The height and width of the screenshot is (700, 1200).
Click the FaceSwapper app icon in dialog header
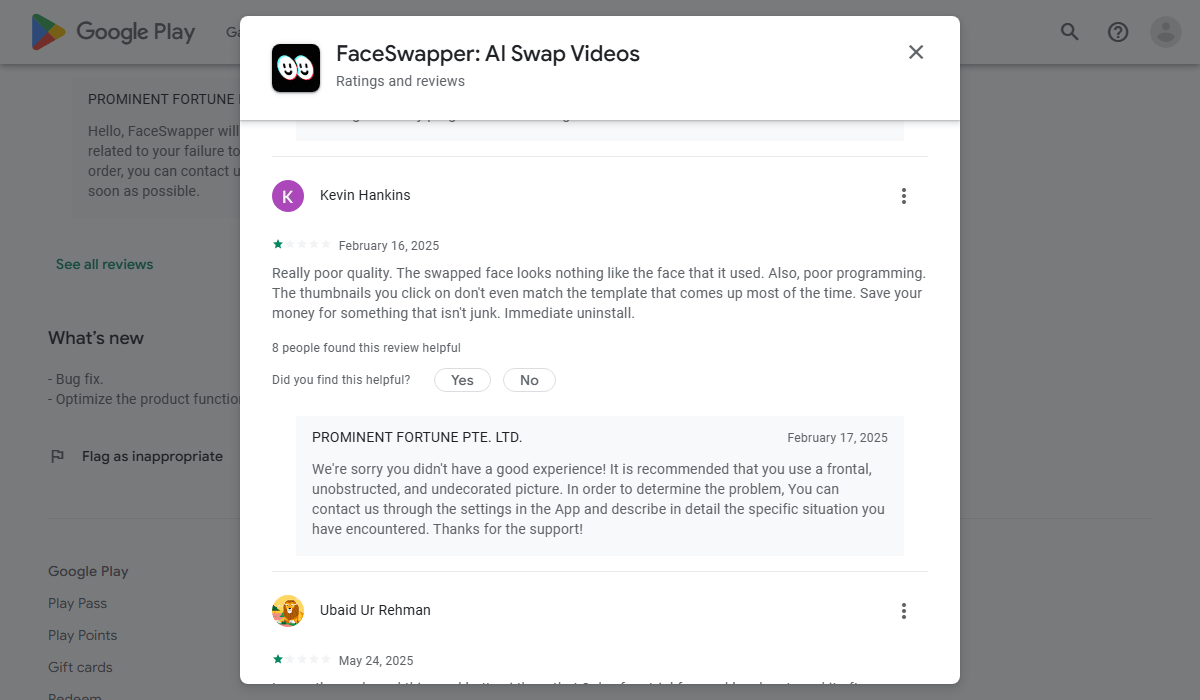click(x=296, y=68)
